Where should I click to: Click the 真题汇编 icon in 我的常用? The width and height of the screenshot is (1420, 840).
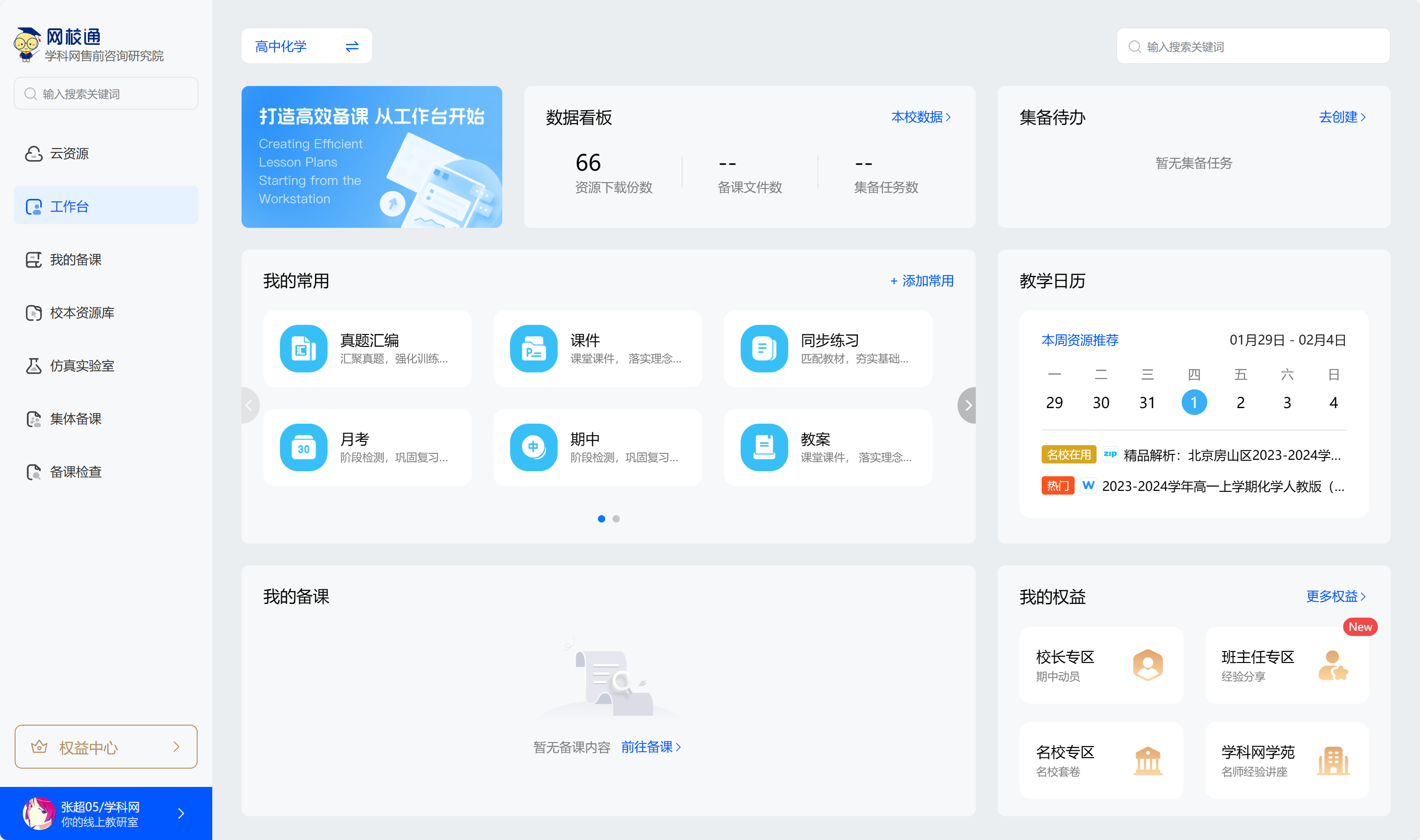click(303, 349)
